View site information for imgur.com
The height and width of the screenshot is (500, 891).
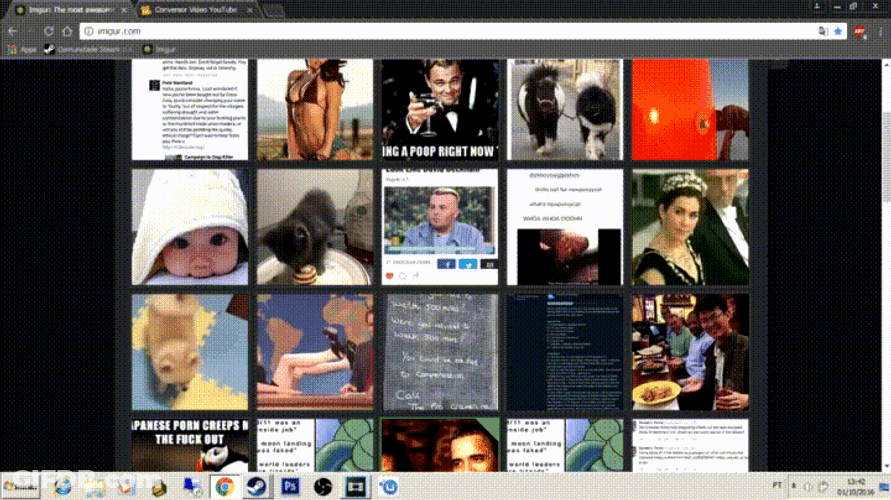[89, 31]
